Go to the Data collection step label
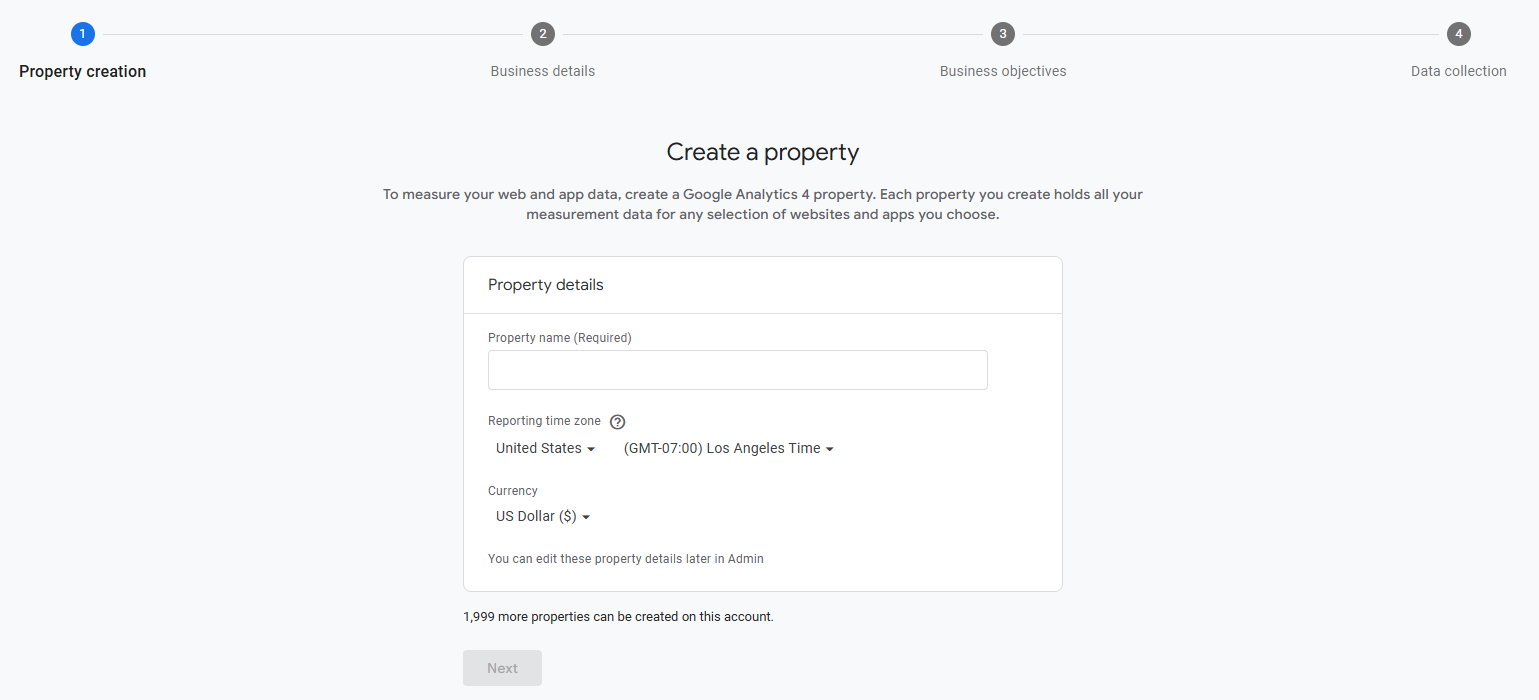 point(1459,71)
